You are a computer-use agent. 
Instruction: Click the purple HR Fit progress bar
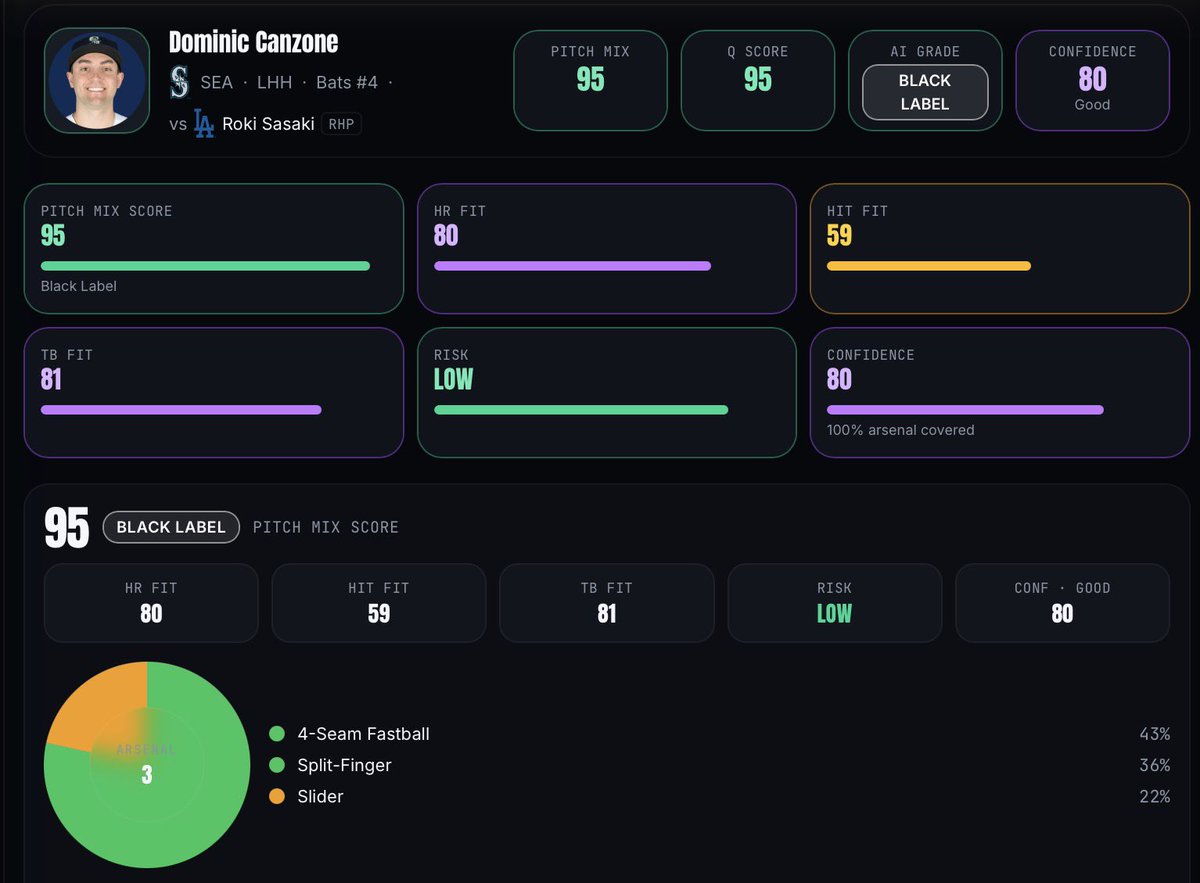click(x=572, y=266)
